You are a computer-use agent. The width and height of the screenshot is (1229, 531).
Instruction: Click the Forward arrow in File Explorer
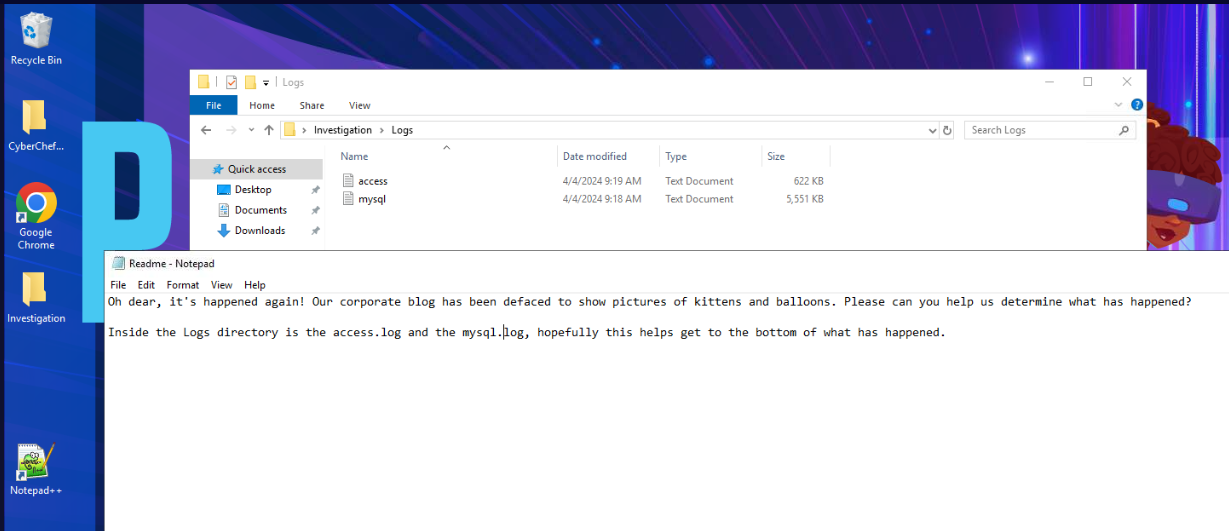click(230, 130)
